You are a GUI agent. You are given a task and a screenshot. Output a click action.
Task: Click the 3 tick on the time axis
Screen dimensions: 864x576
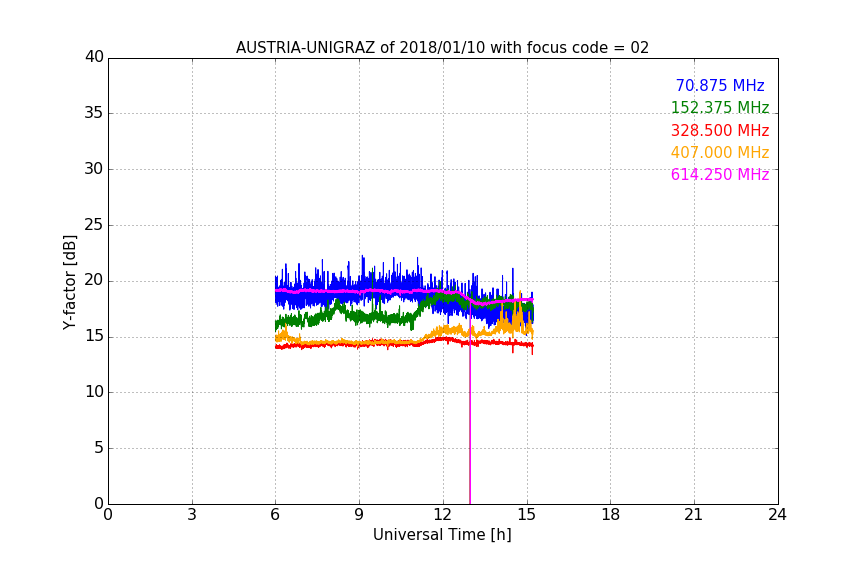pyautogui.click(x=192, y=515)
